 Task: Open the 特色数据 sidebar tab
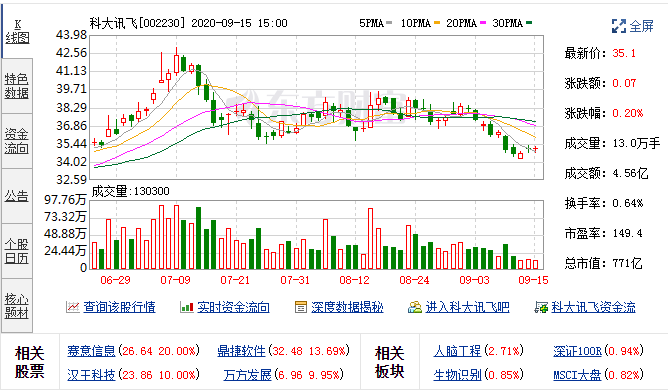tap(17, 86)
